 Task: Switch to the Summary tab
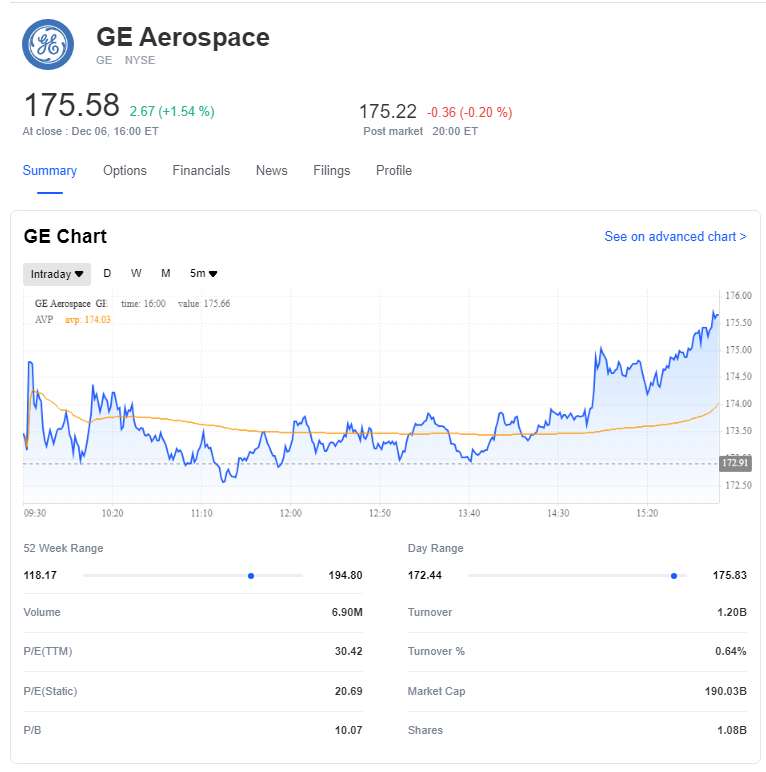coord(50,171)
